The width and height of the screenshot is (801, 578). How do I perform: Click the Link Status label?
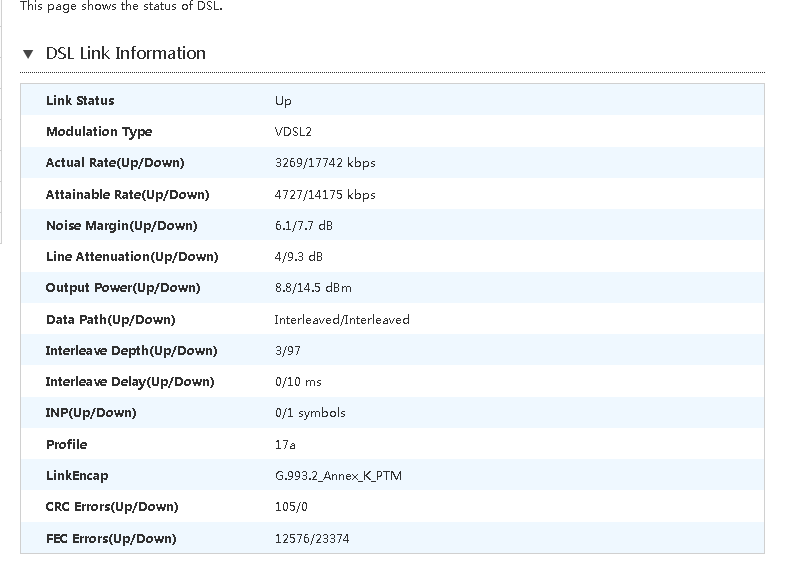click(x=80, y=101)
